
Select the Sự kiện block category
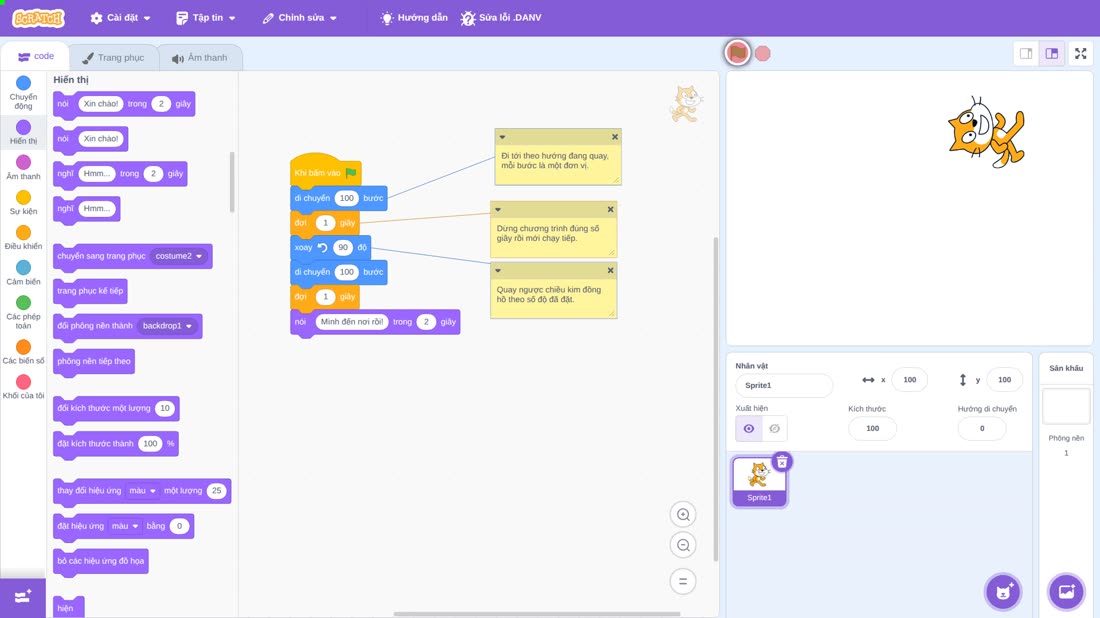tap(23, 203)
